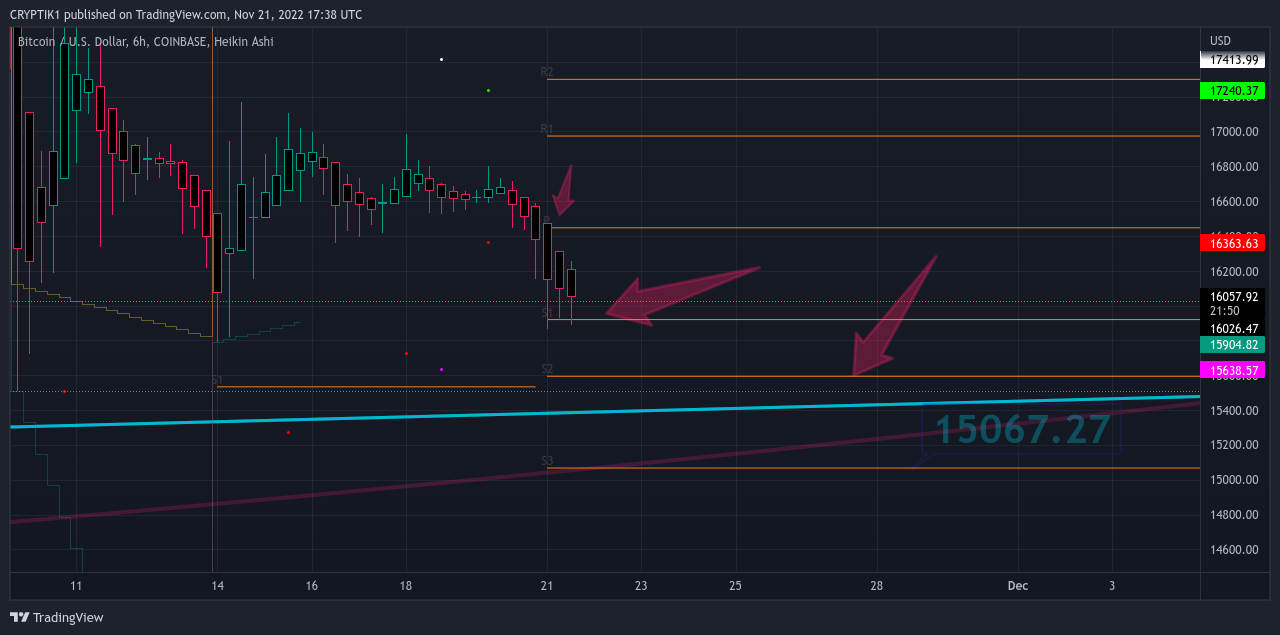Click date 11 on the time axis

point(76,586)
